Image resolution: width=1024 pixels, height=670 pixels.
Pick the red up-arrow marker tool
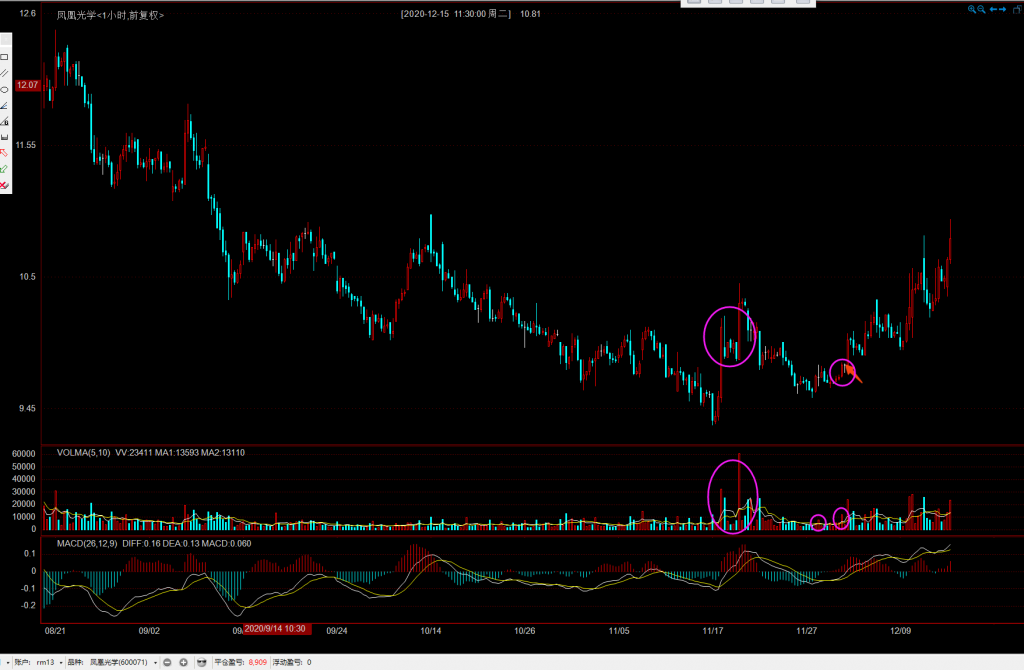click(5, 153)
